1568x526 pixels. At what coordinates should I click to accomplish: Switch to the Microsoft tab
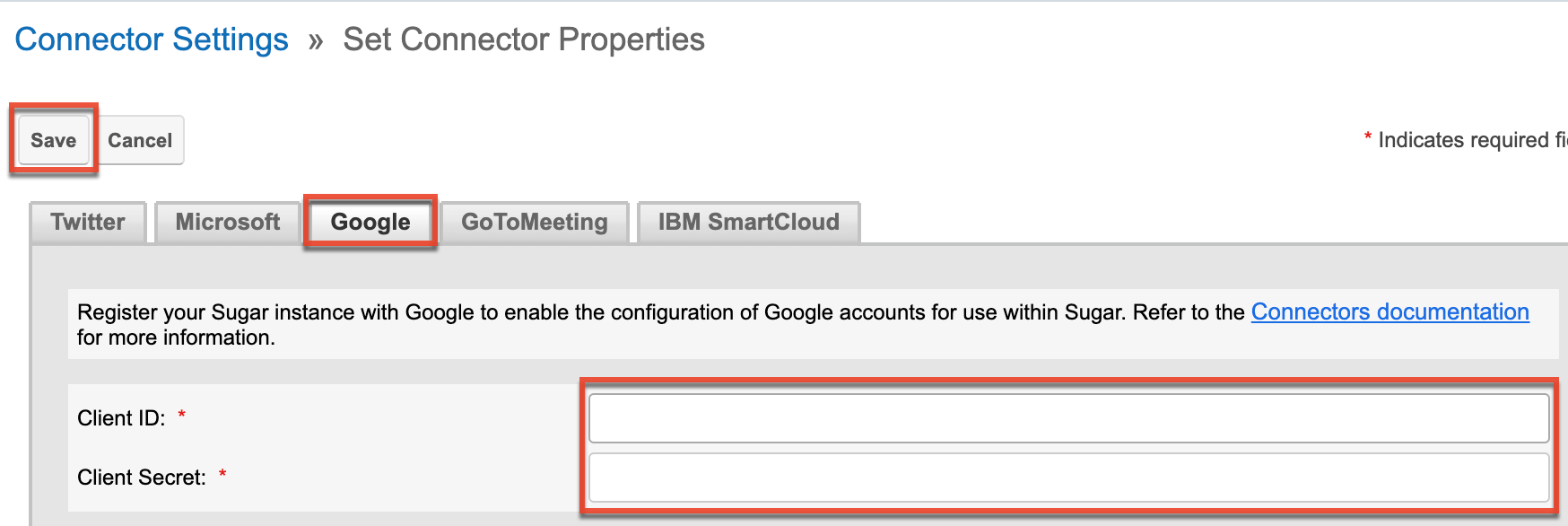227,222
